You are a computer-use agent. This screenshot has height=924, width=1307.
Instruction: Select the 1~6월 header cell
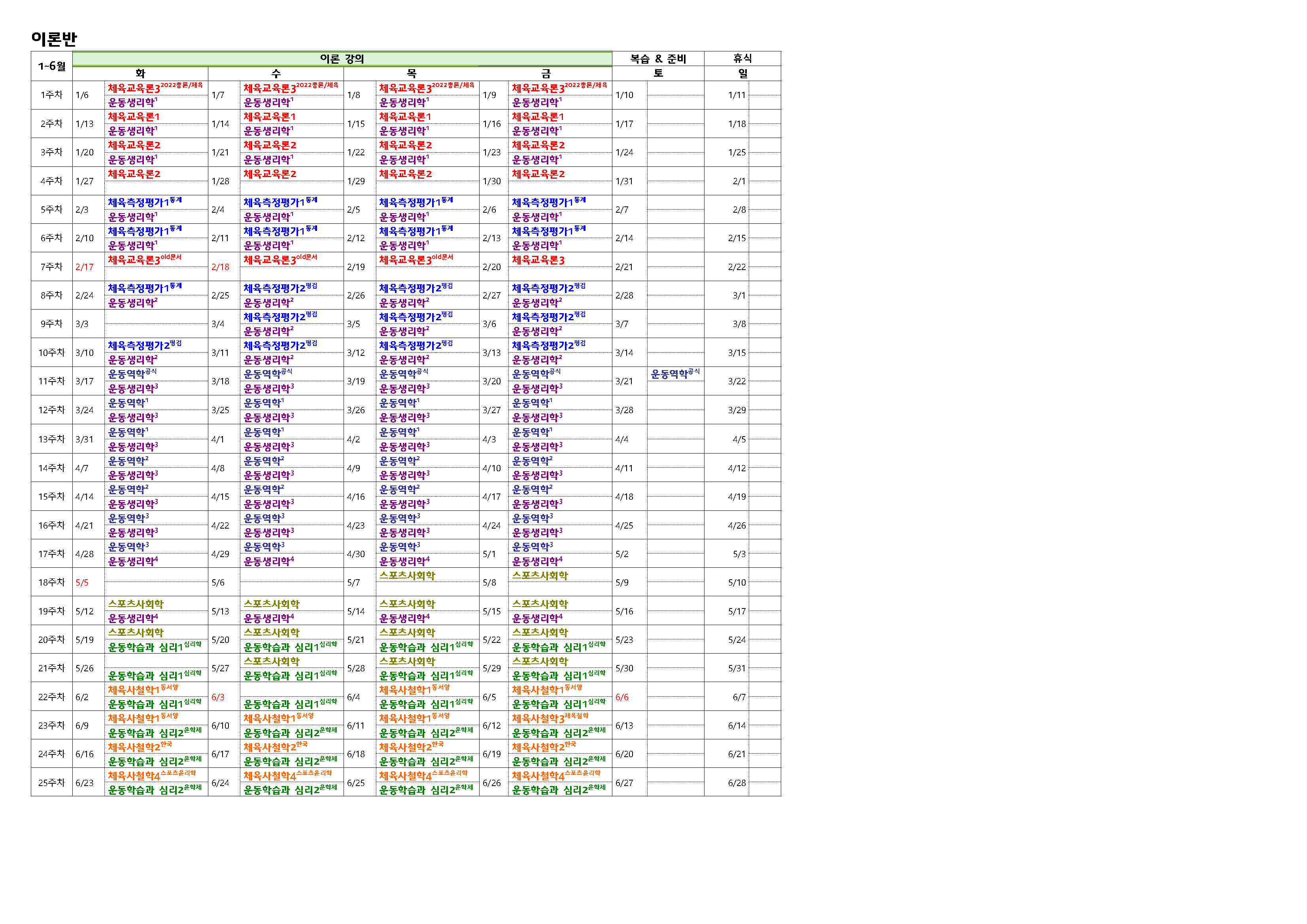pyautogui.click(x=52, y=66)
